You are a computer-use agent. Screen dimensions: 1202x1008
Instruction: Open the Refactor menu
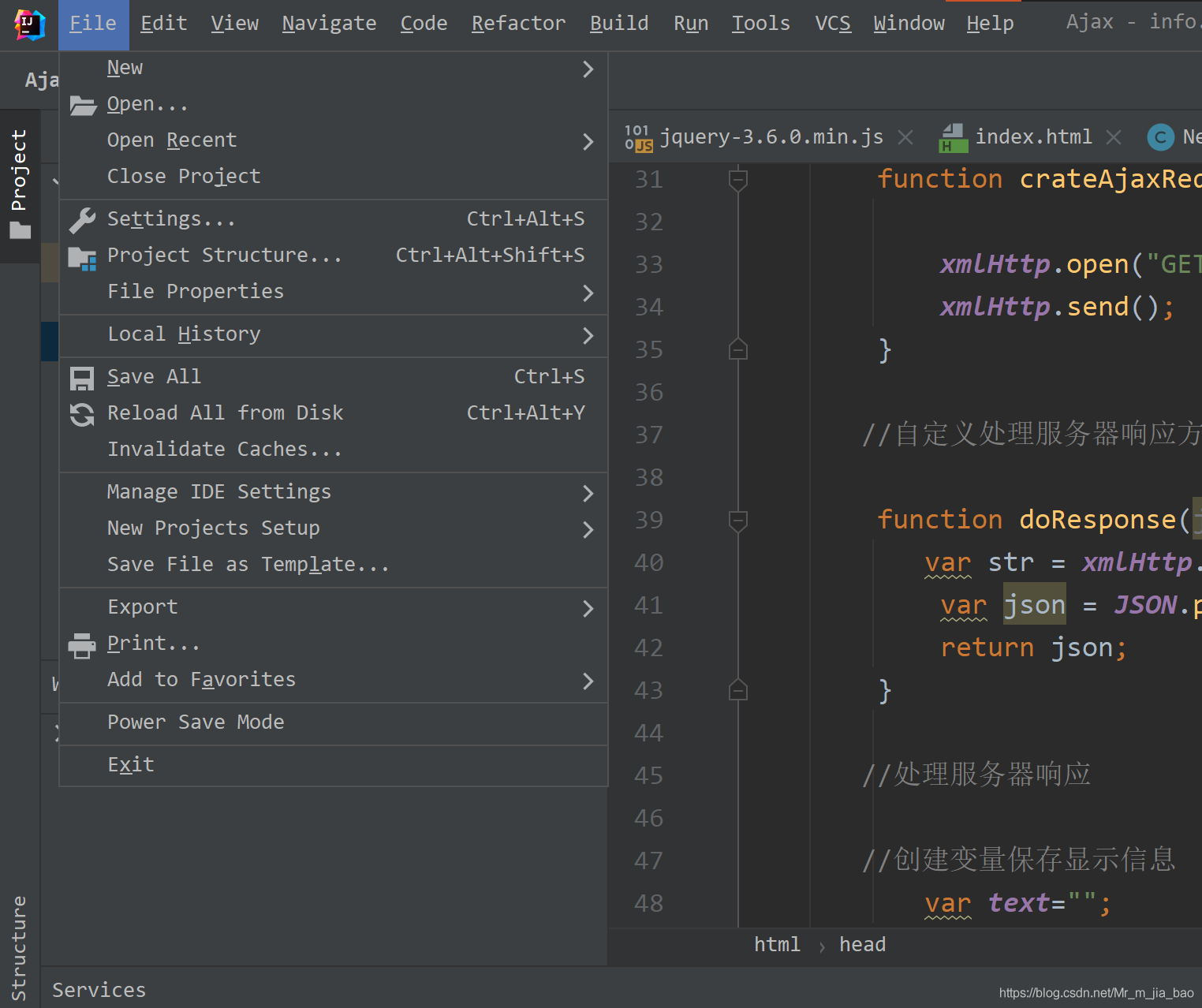(x=517, y=23)
